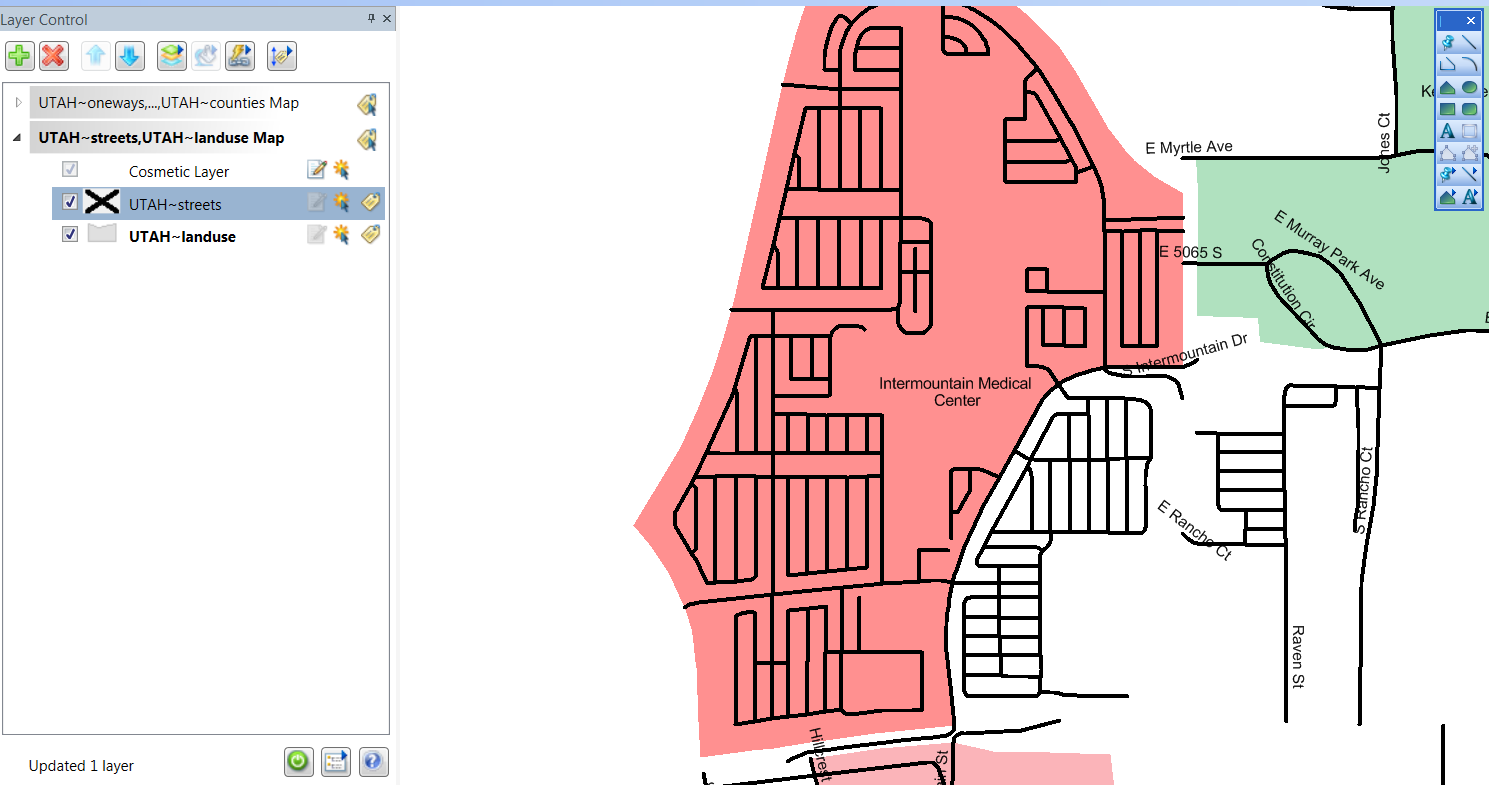Open UTAH~landuse style via its polygon swatch
The height and width of the screenshot is (785, 1489).
point(101,235)
